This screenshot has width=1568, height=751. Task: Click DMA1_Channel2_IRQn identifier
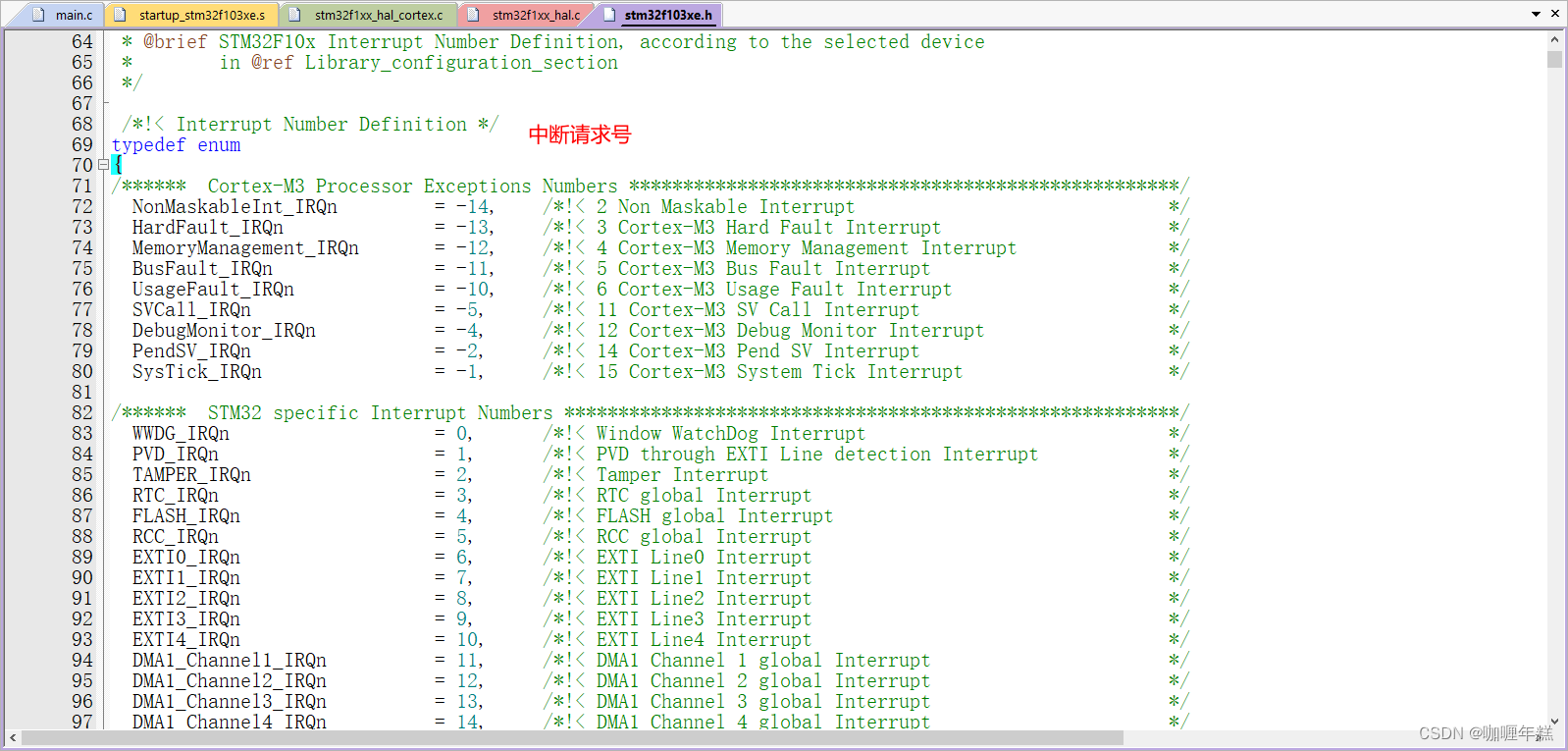click(230, 681)
